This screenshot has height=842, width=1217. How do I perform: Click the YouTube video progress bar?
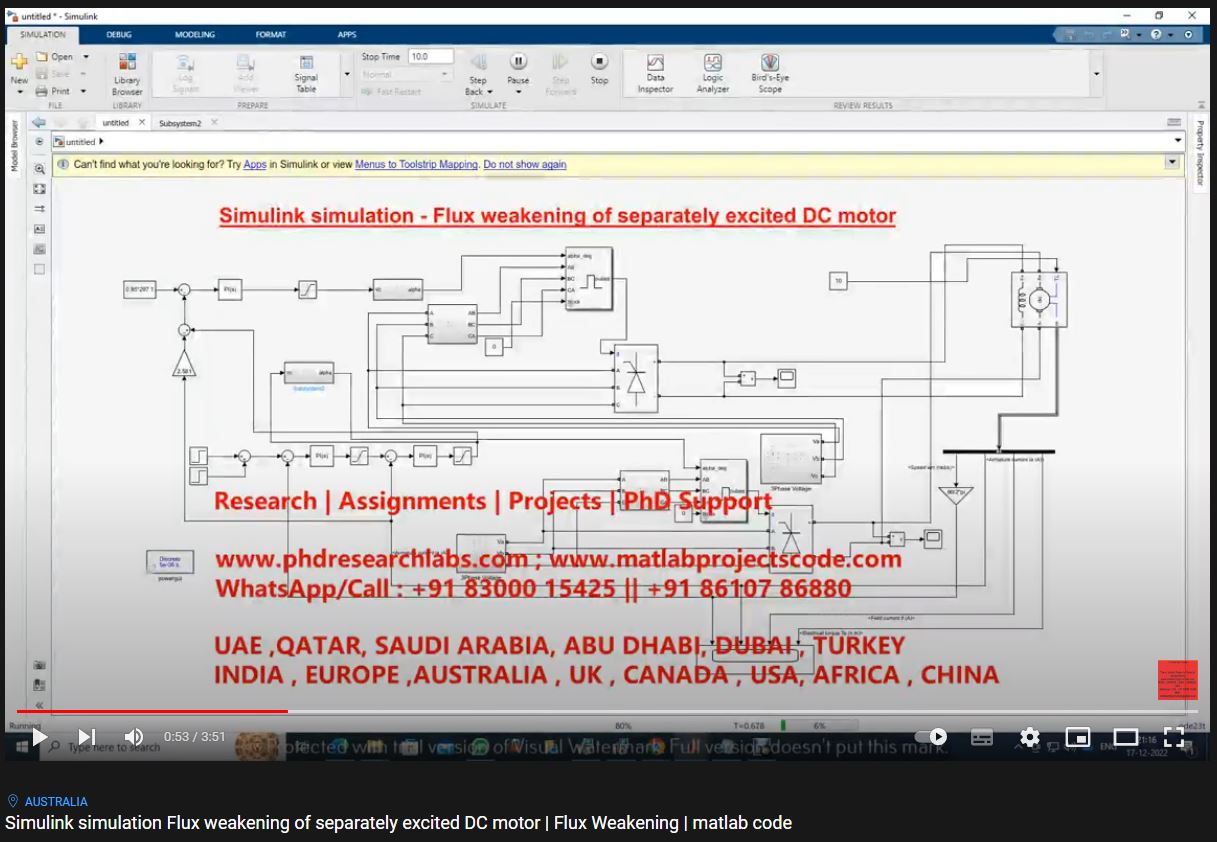pos(608,711)
